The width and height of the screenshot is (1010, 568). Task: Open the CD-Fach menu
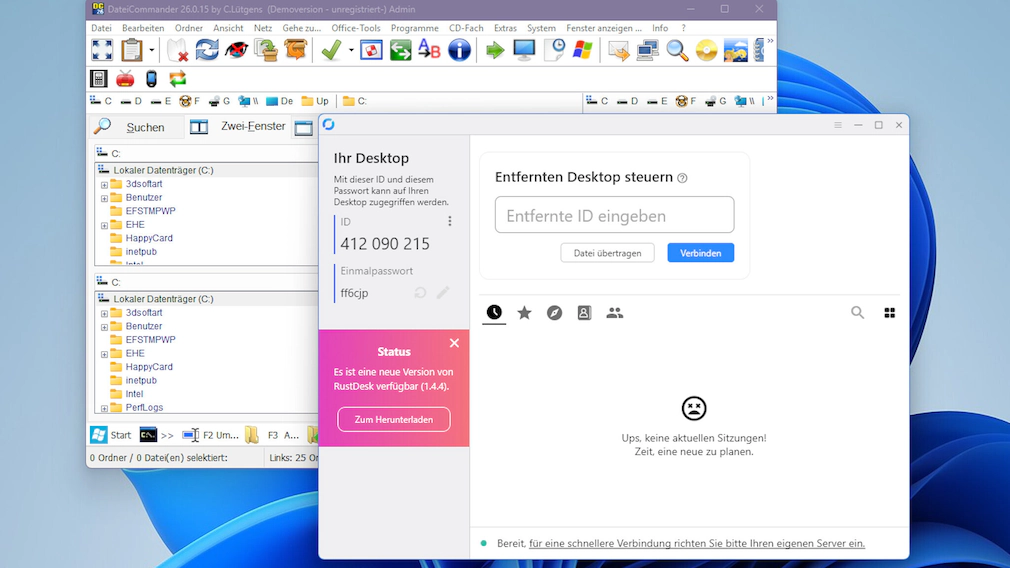[466, 28]
